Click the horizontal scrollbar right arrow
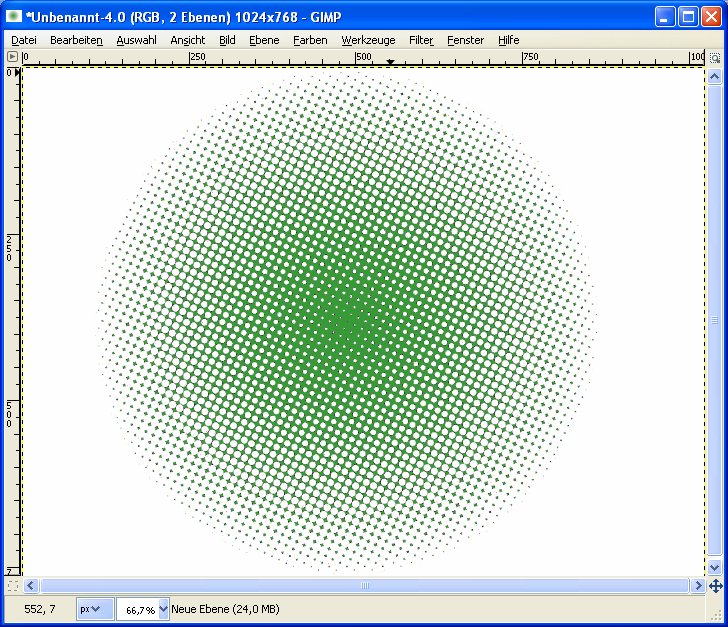The width and height of the screenshot is (728, 627). tap(698, 586)
